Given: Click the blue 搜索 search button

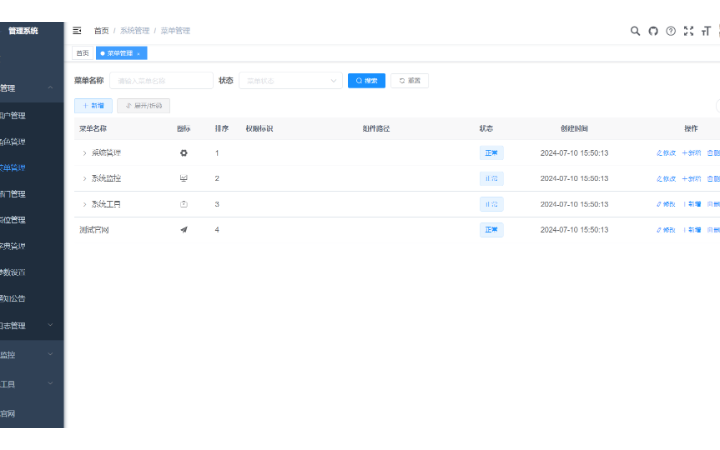Looking at the screenshot, I should 366,81.
